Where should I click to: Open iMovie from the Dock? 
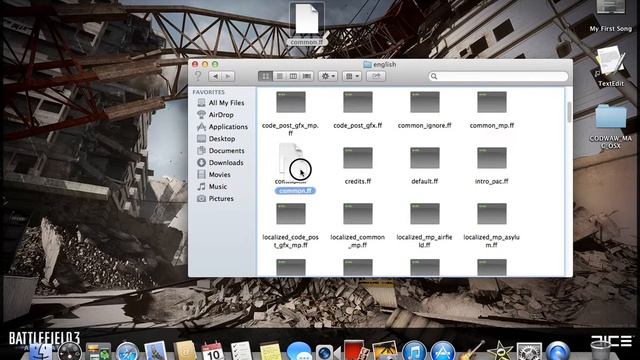500,351
